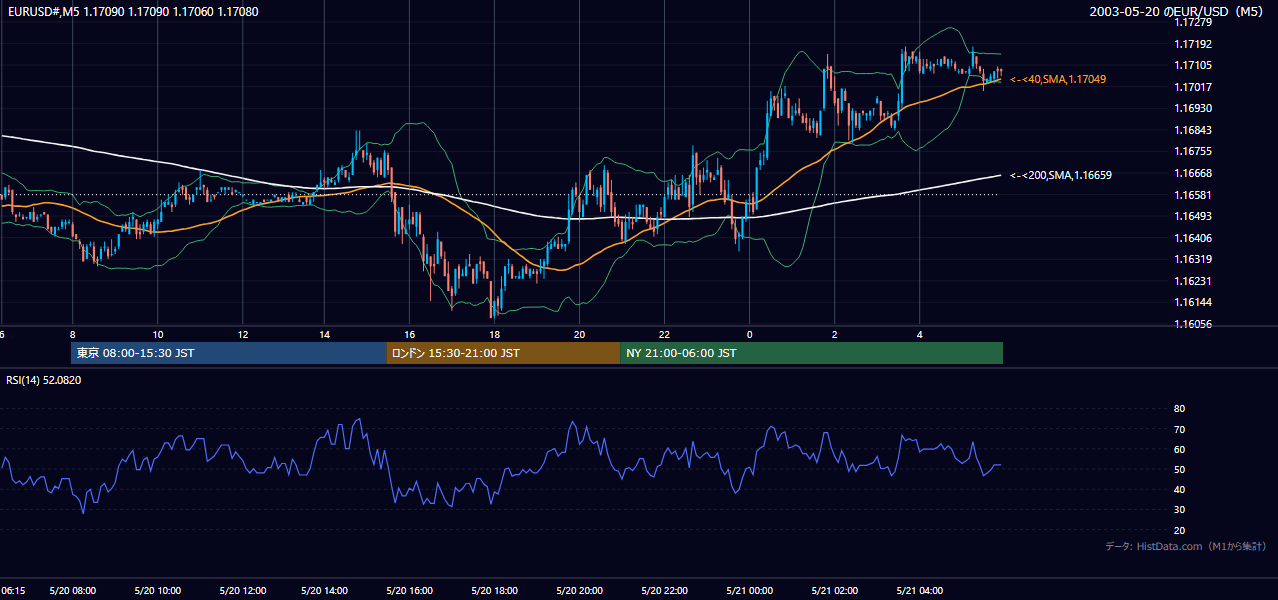Image resolution: width=1278 pixels, height=600 pixels.
Task: Click hour tick 2 under the price chart
Action: (x=834, y=334)
